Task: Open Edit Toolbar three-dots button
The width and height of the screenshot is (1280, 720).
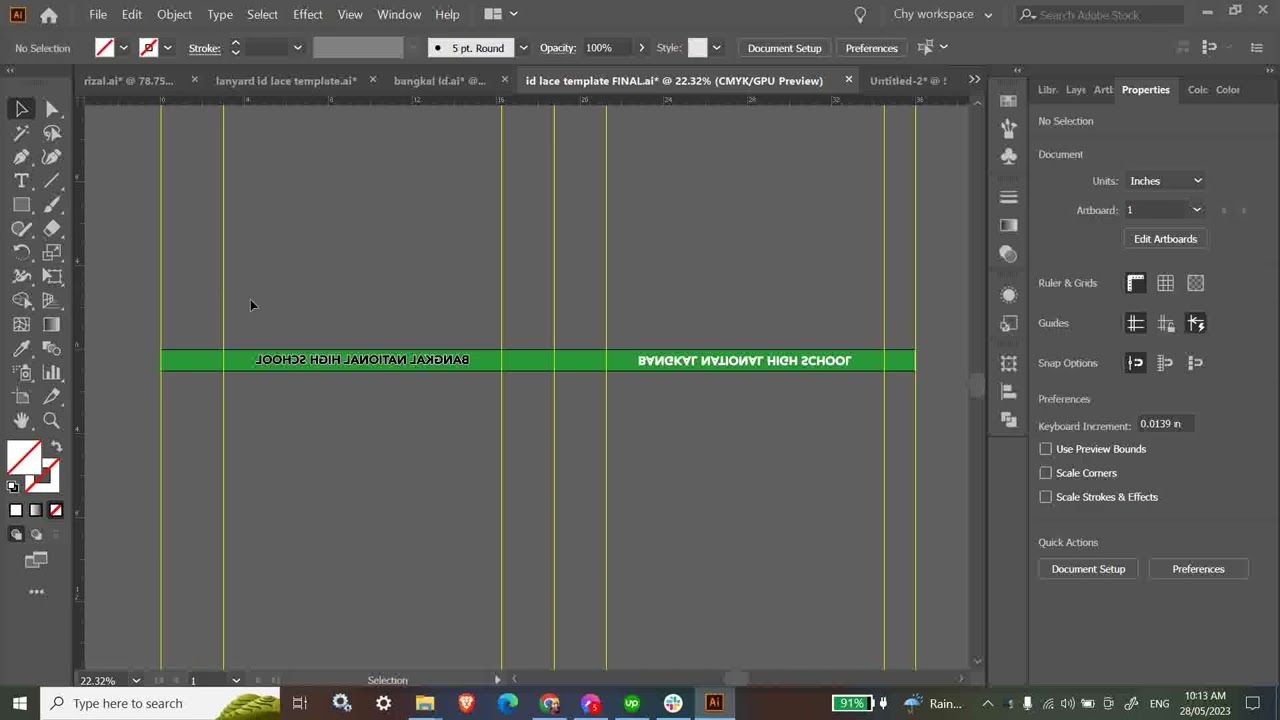Action: 36,591
